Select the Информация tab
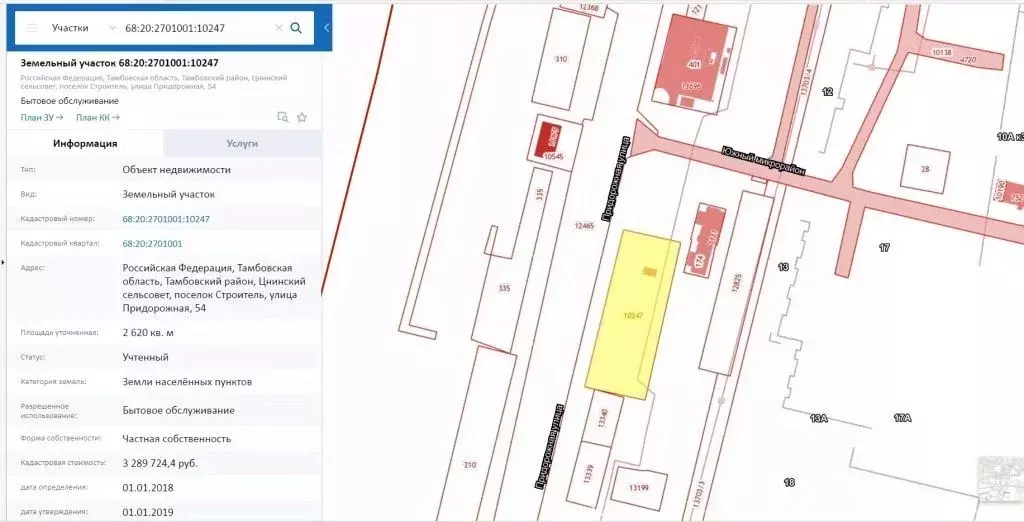 coord(85,143)
